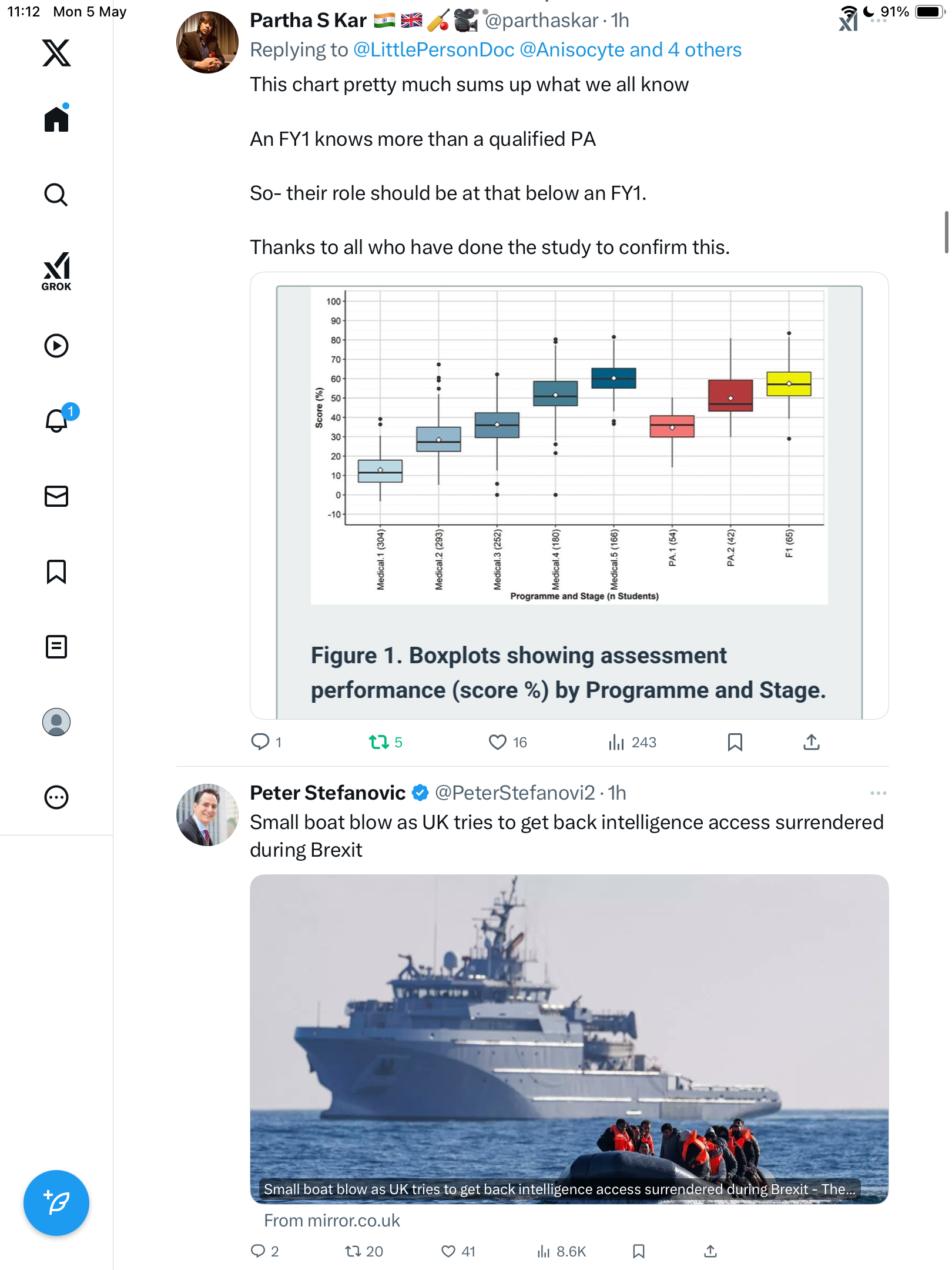The height and width of the screenshot is (1270, 952).
Task: Open Grok options on Partha tweet
Action: tap(849, 21)
